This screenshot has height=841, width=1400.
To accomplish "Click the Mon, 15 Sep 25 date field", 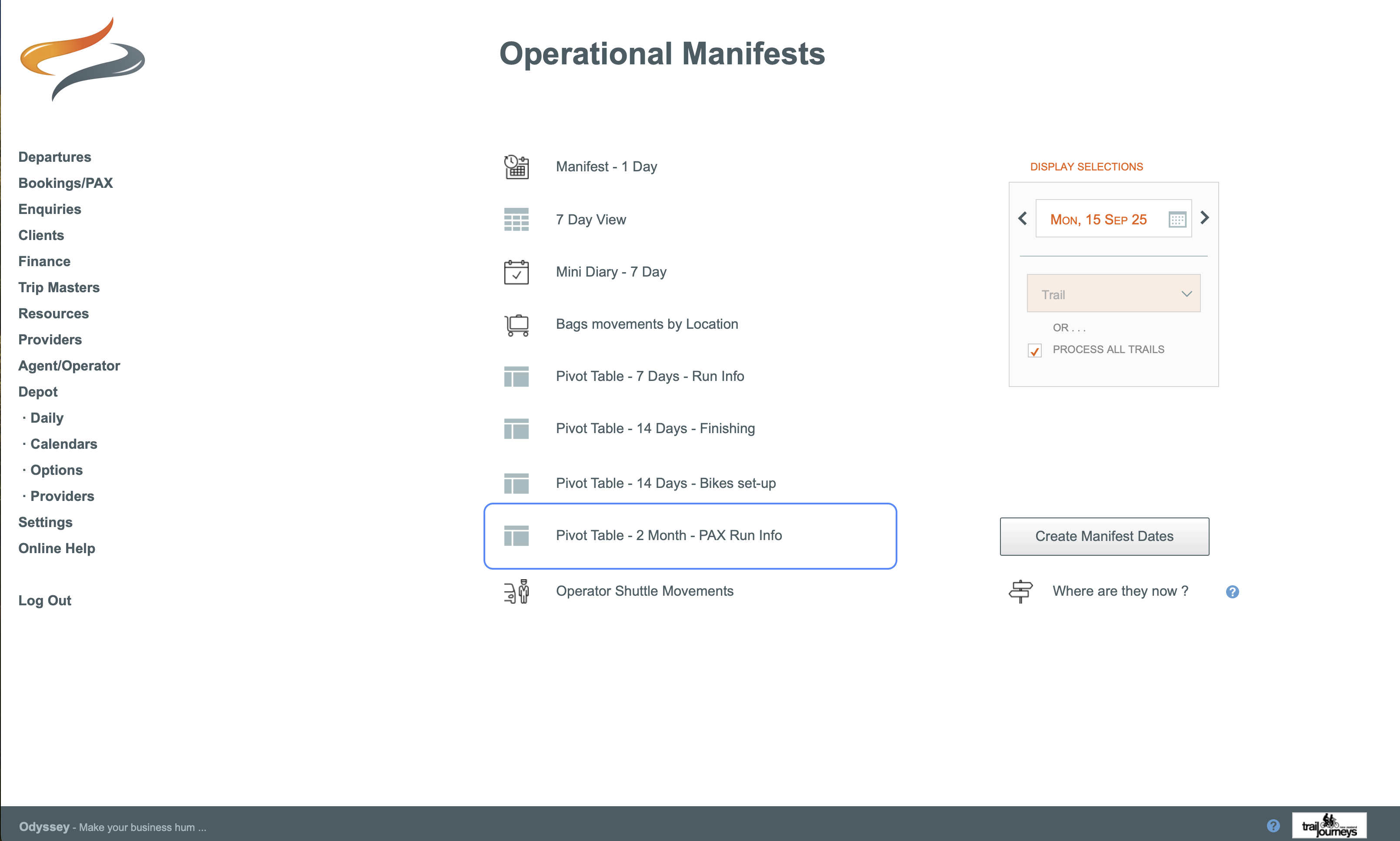I will pyautogui.click(x=1098, y=219).
